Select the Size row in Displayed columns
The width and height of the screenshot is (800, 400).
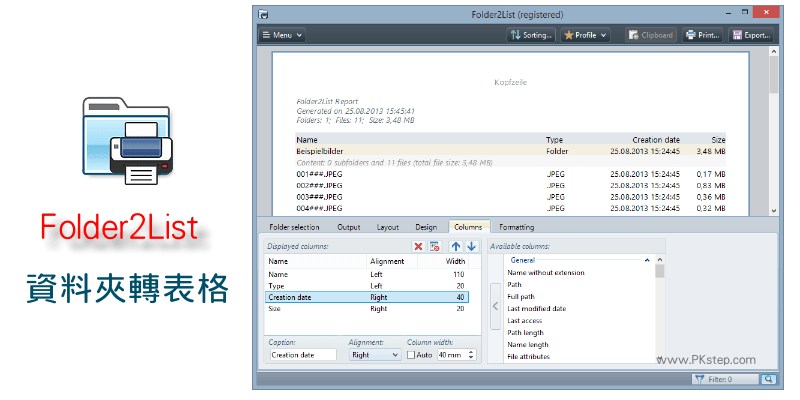pos(366,309)
